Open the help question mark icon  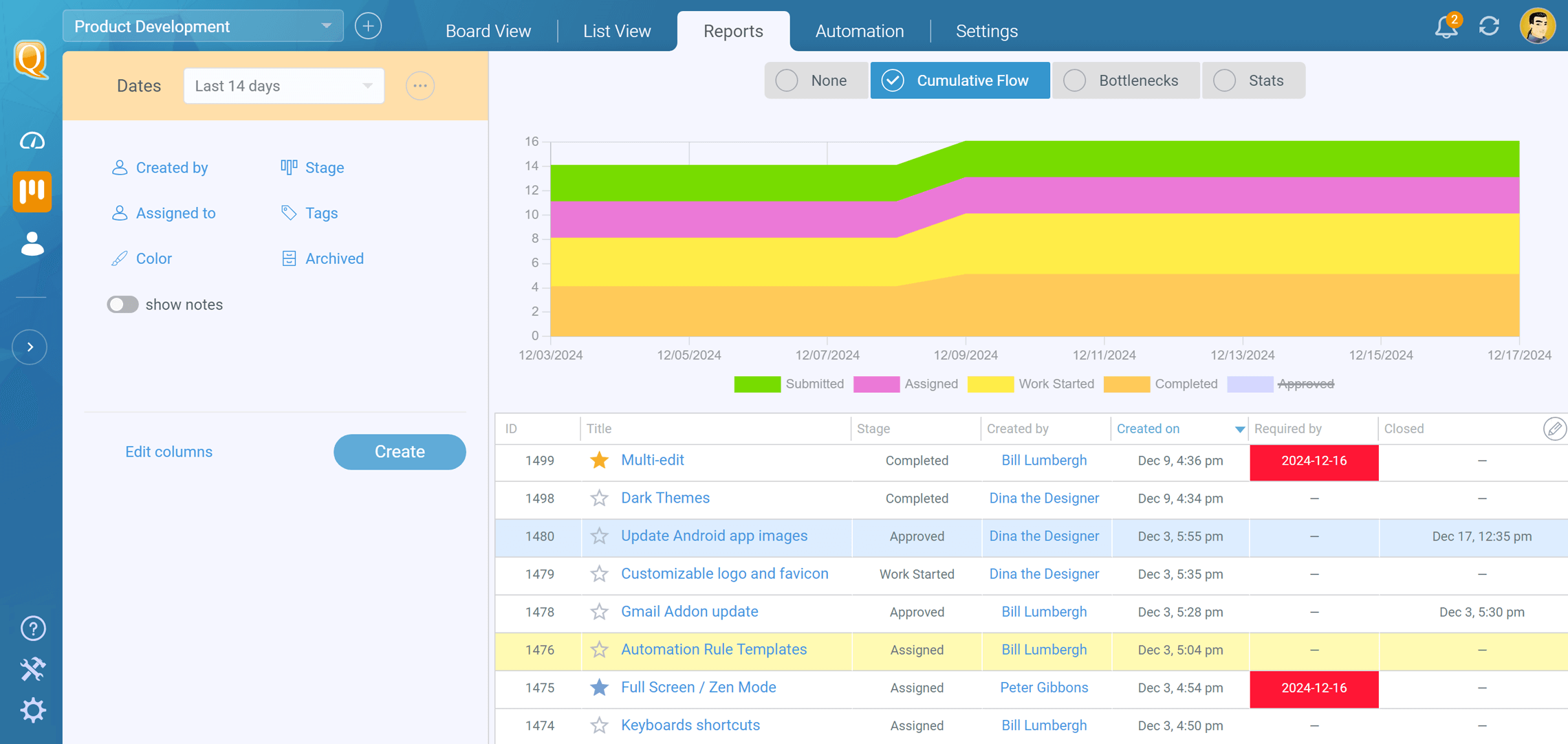pos(32,628)
